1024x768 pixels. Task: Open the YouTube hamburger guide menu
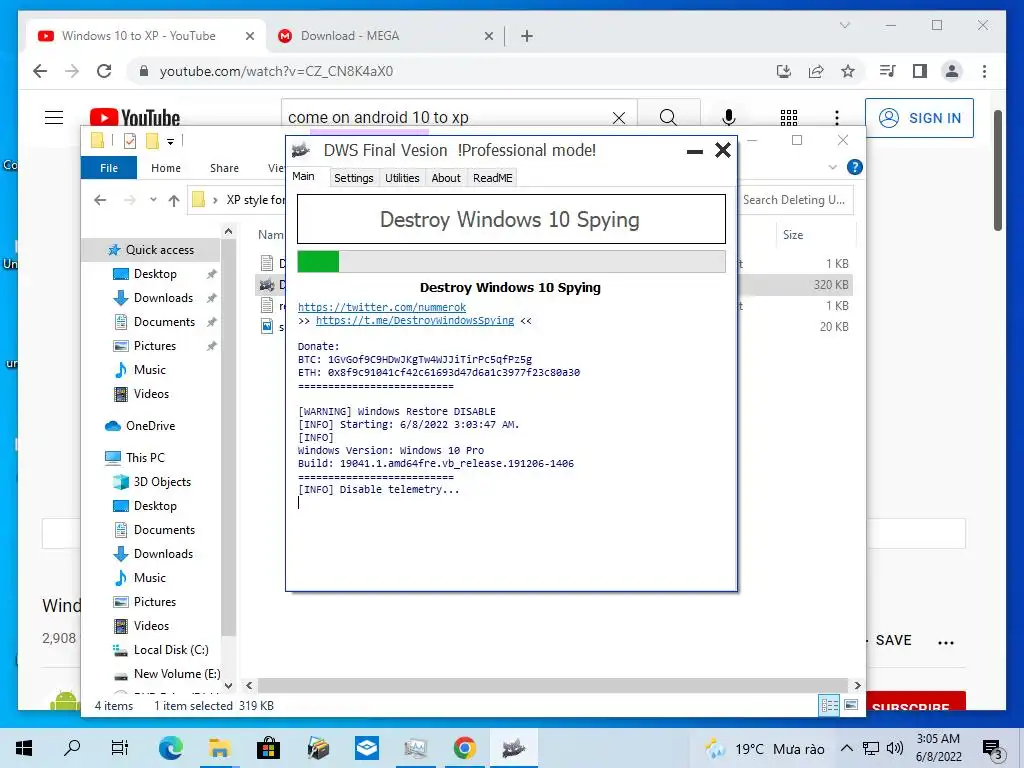pyautogui.click(x=54, y=118)
